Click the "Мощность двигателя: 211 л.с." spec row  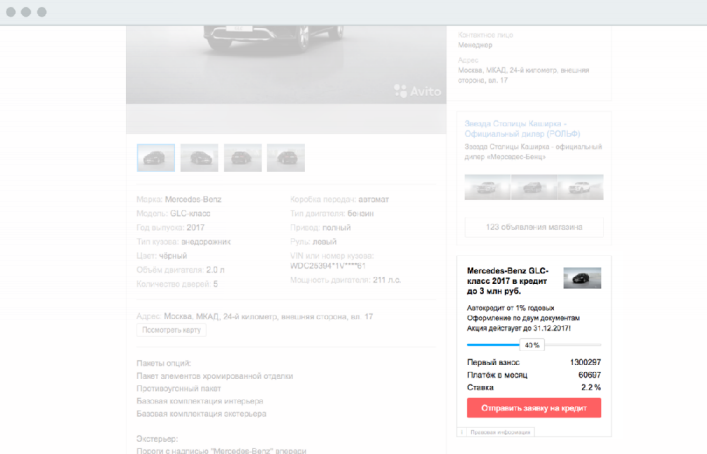[x=345, y=280]
